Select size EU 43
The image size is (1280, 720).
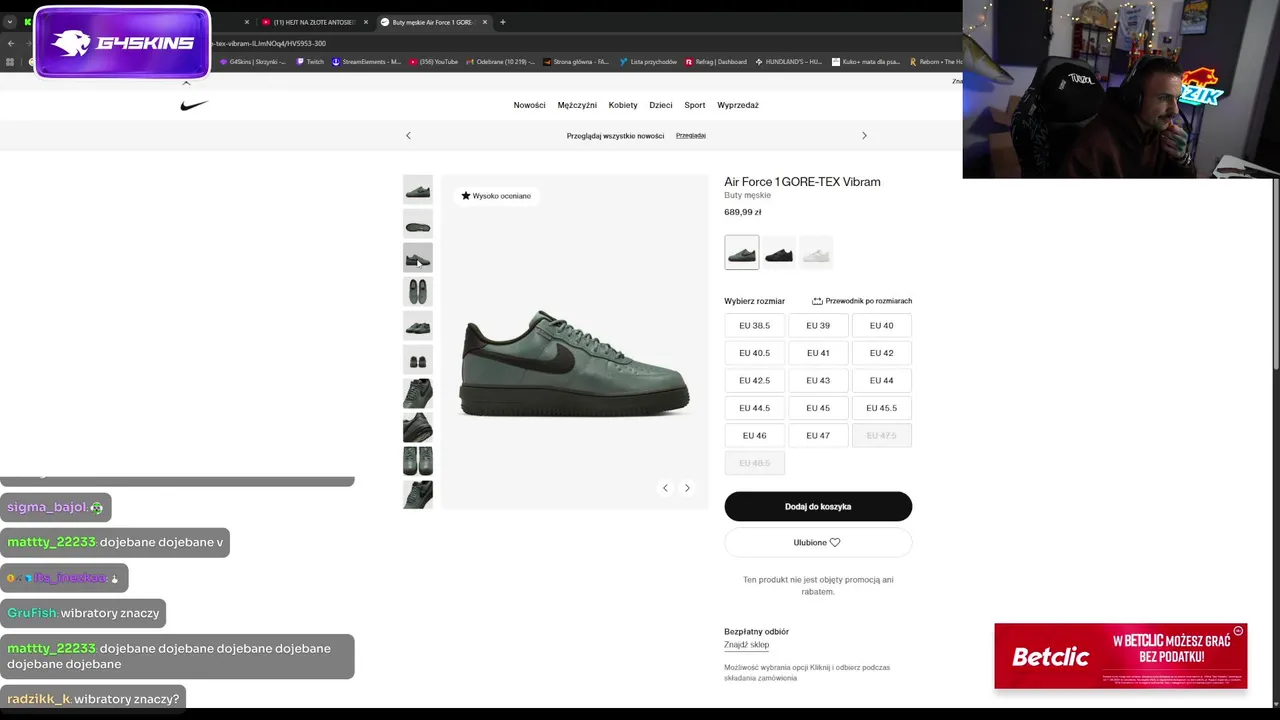[818, 381]
